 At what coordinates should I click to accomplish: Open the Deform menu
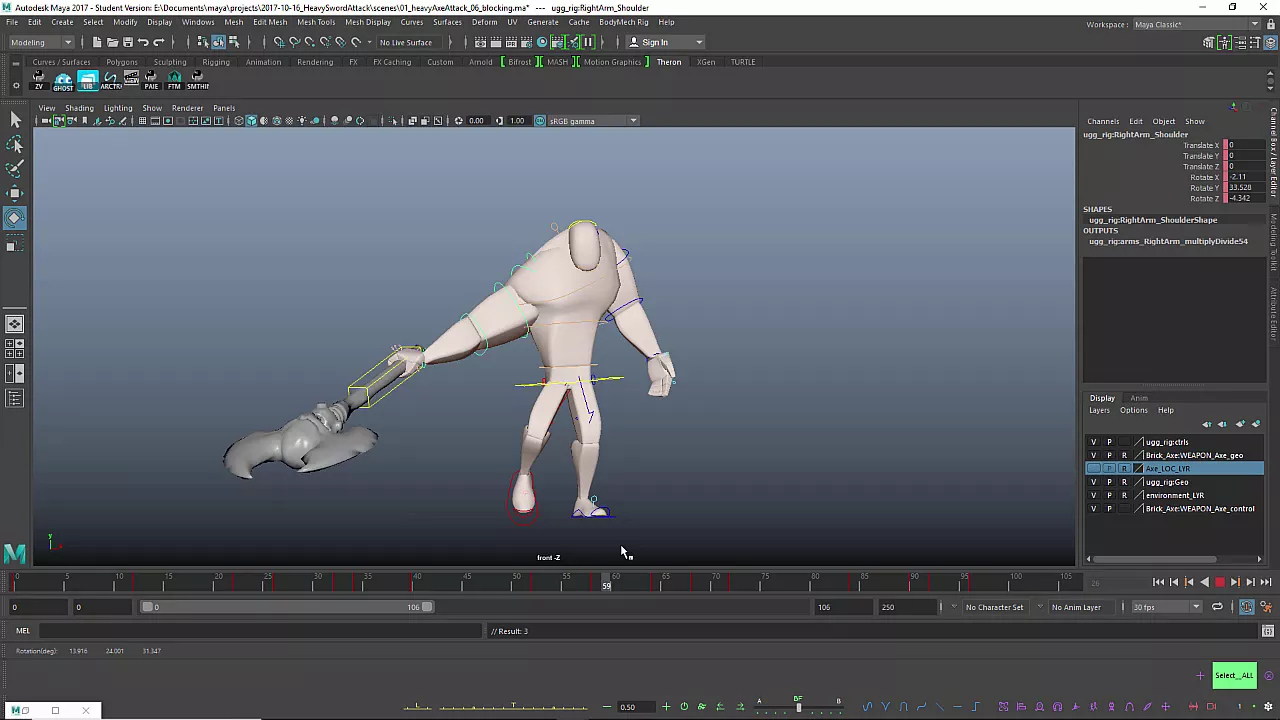(484, 22)
